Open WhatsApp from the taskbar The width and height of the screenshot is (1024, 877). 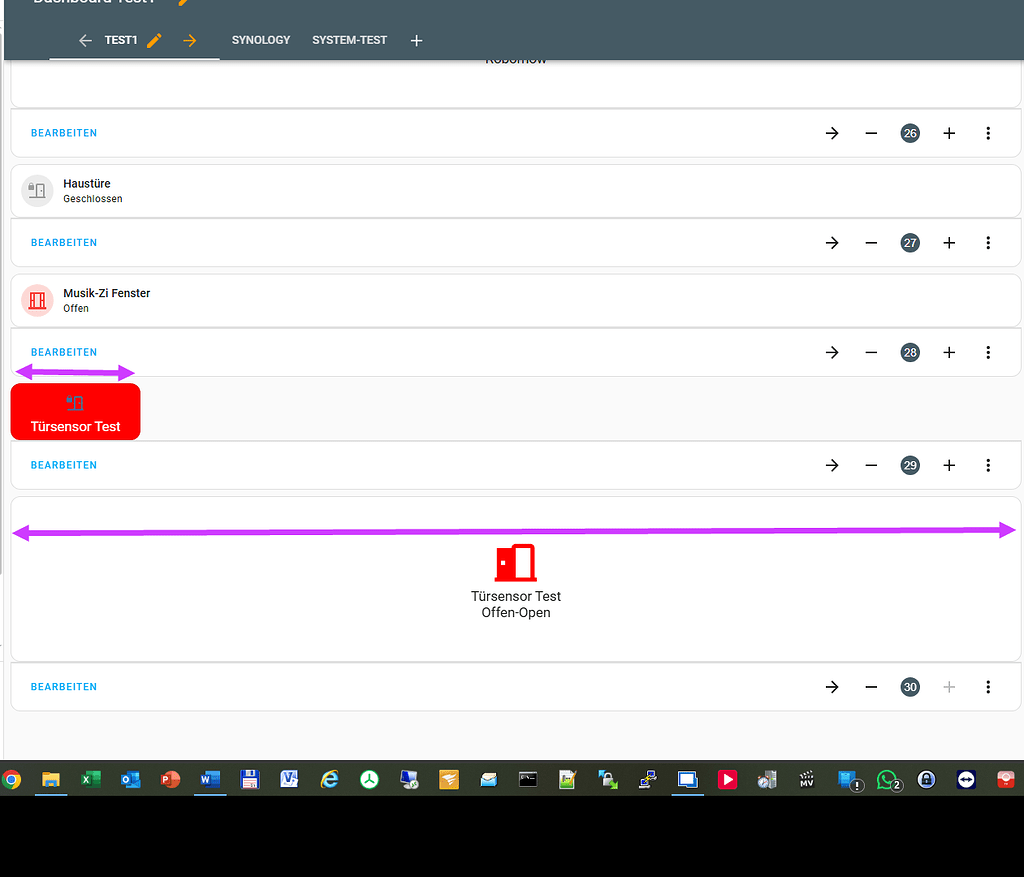point(888,780)
